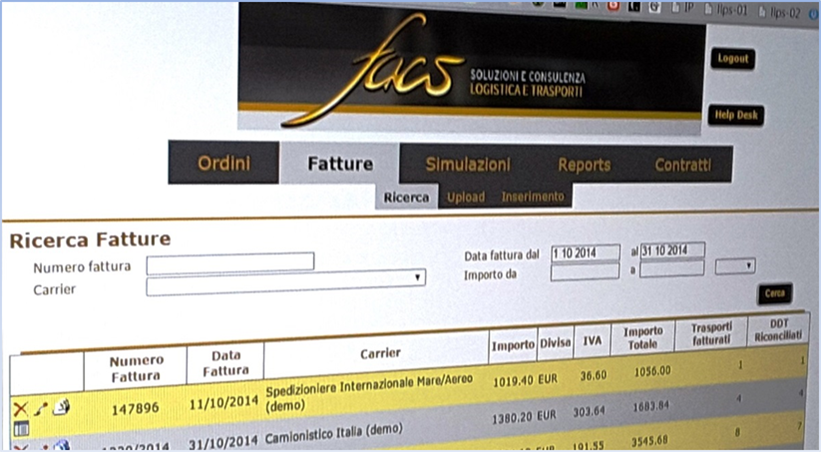The height and width of the screenshot is (452, 821).
Task: Open the Help Desk button
Action: (x=735, y=115)
